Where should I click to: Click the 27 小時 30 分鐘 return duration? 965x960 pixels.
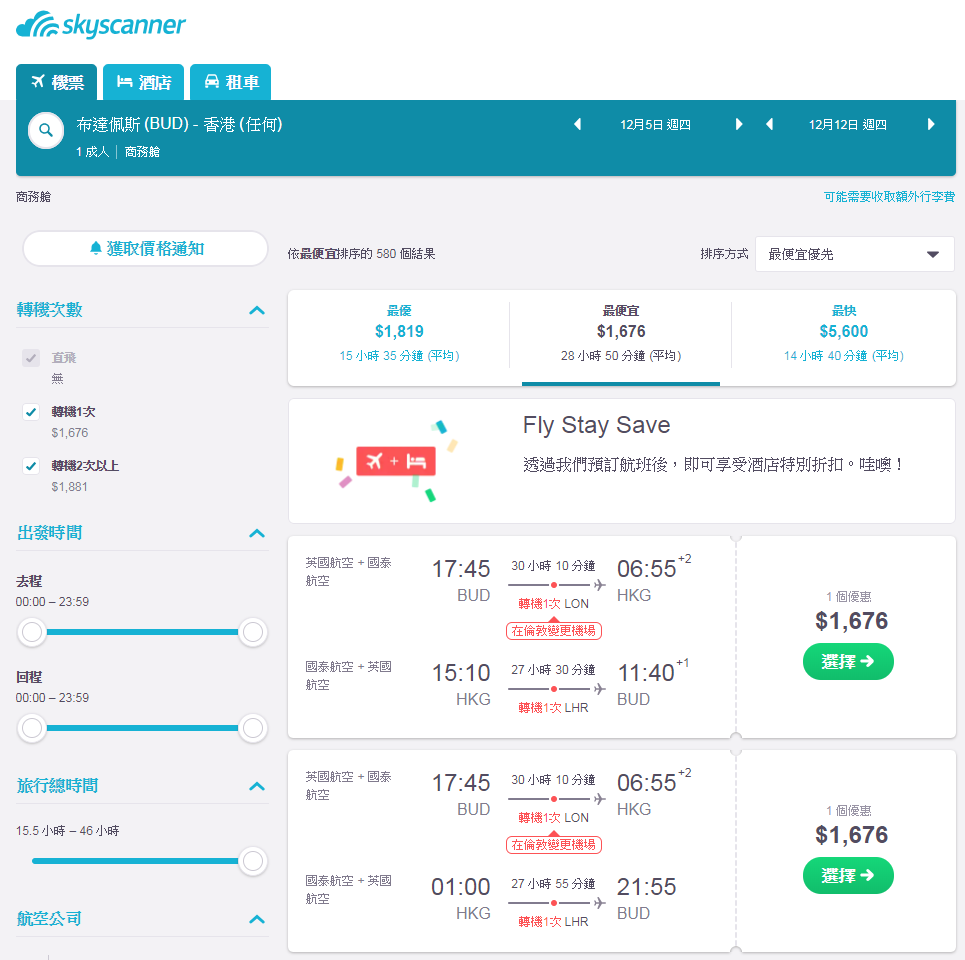(x=553, y=670)
